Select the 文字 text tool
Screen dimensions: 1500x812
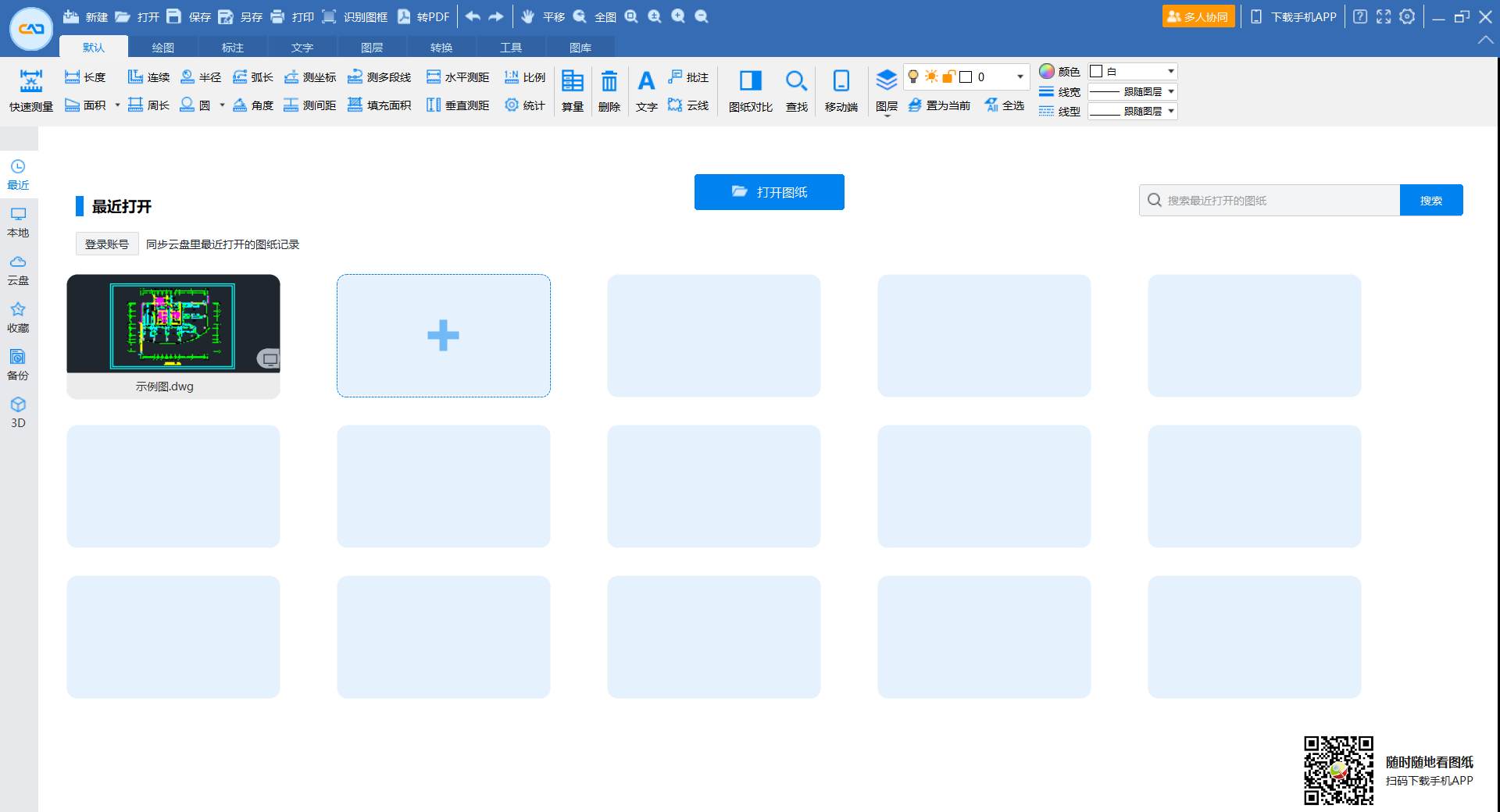647,91
